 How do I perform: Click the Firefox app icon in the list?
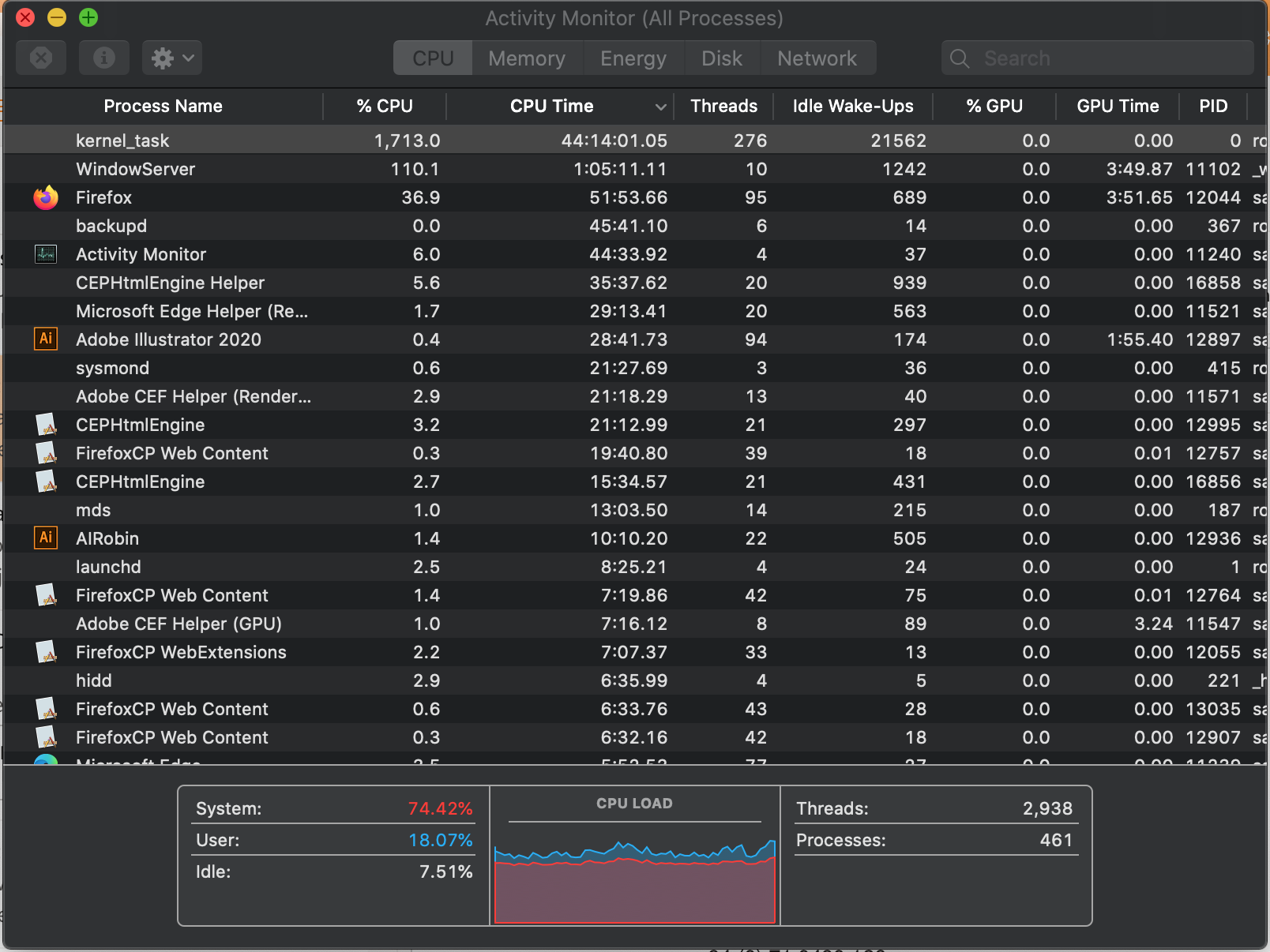click(x=46, y=197)
